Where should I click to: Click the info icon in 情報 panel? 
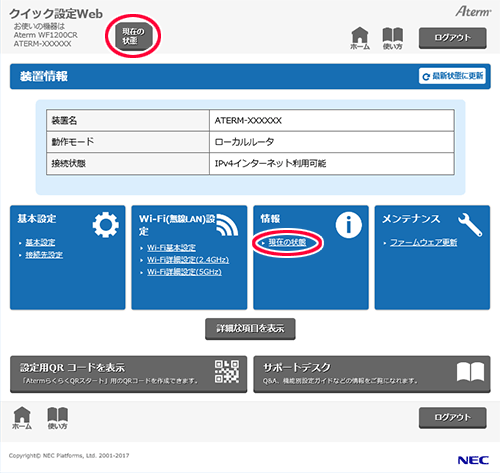click(x=348, y=225)
